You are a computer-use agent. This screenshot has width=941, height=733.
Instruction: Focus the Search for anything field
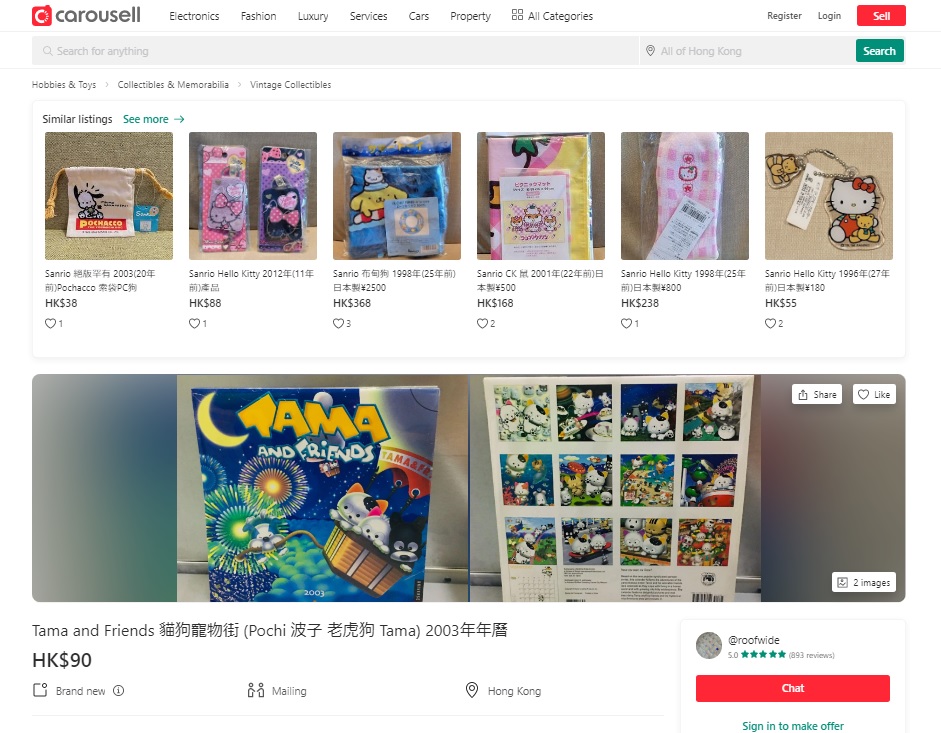335,51
